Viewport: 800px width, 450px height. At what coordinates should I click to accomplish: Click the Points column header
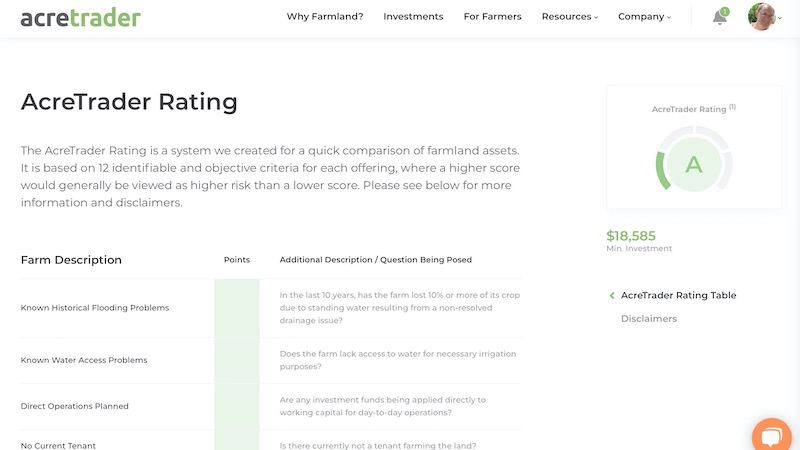coord(237,260)
